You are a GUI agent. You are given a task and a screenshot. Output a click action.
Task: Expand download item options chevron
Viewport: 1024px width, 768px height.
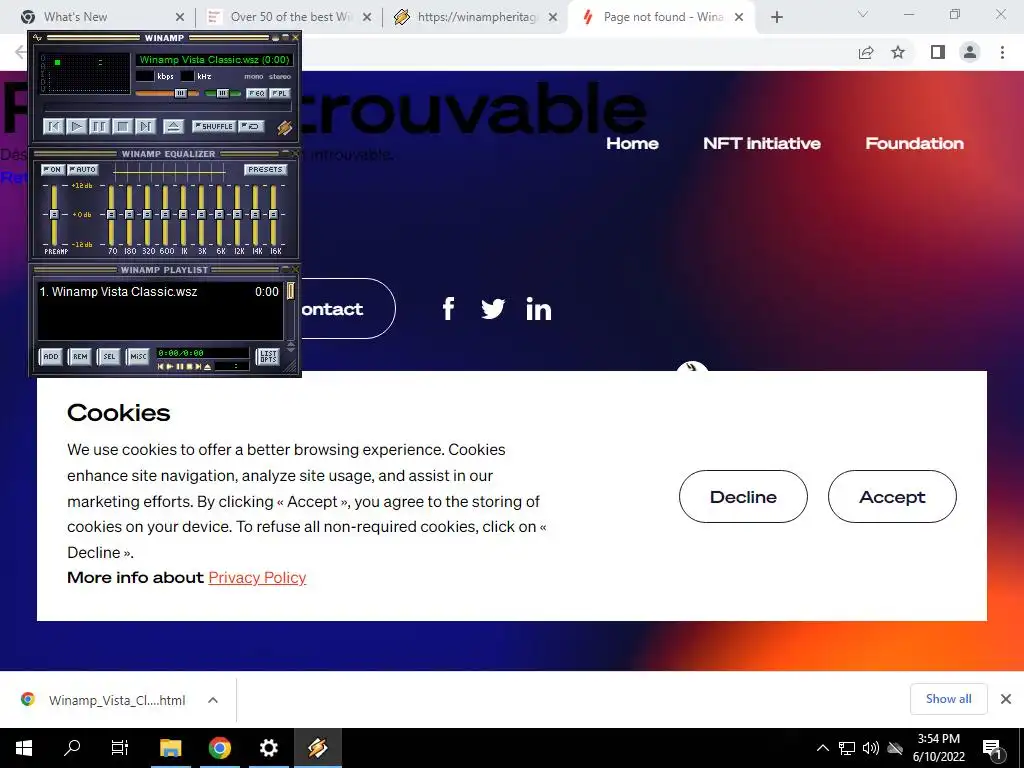click(213, 700)
